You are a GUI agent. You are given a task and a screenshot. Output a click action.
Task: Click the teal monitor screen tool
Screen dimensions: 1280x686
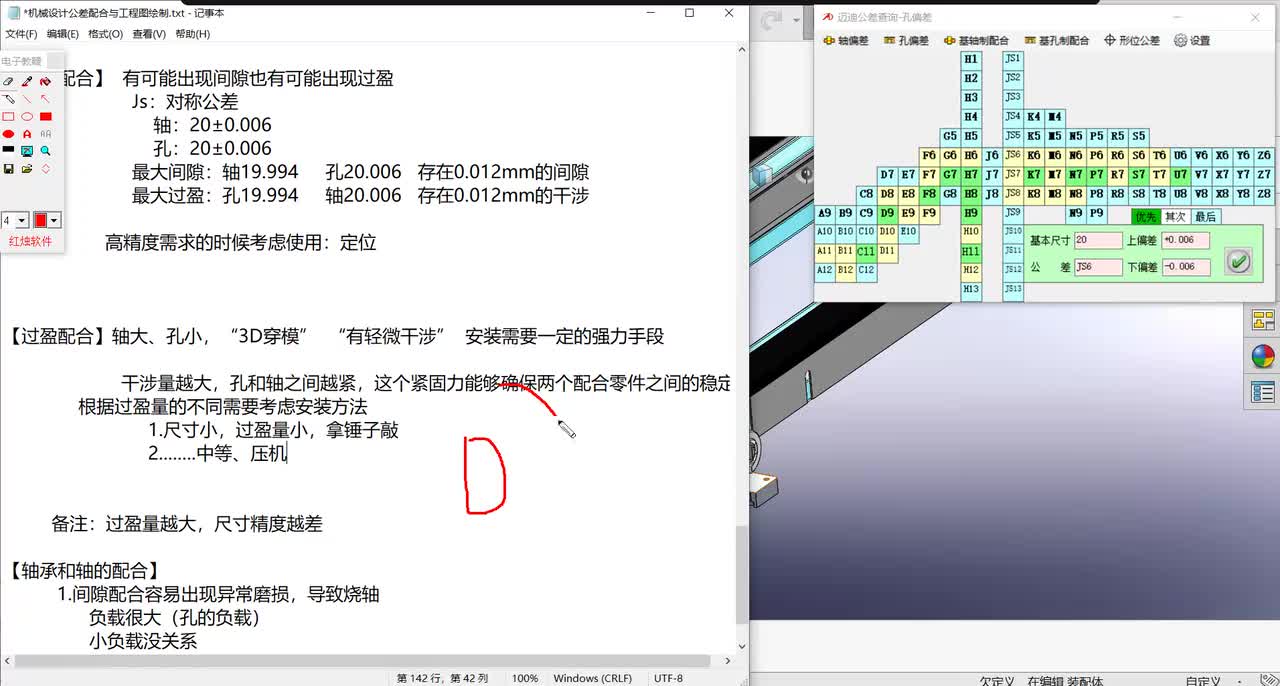click(x=27, y=151)
